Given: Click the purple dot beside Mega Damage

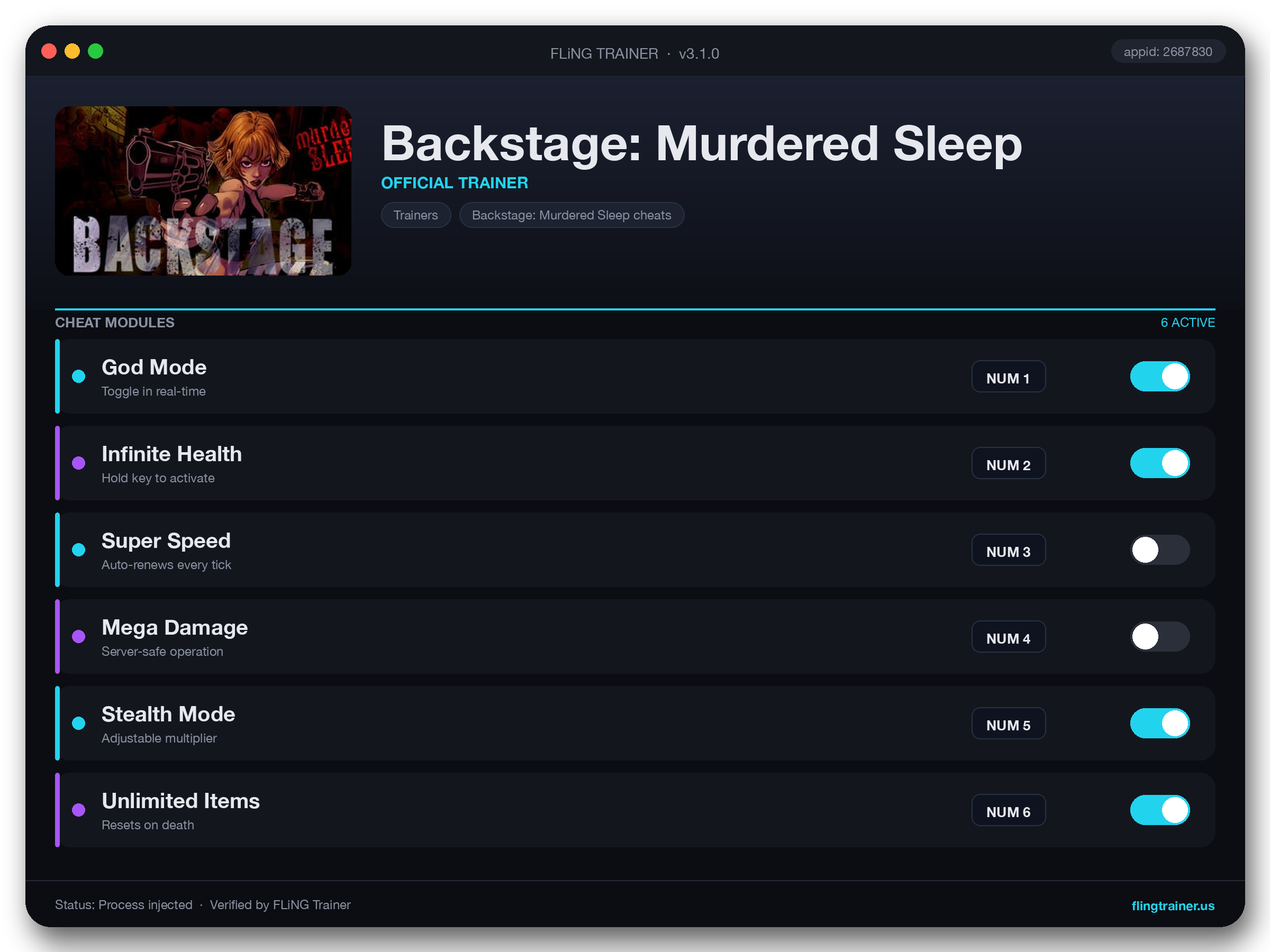Looking at the screenshot, I should (x=79, y=636).
